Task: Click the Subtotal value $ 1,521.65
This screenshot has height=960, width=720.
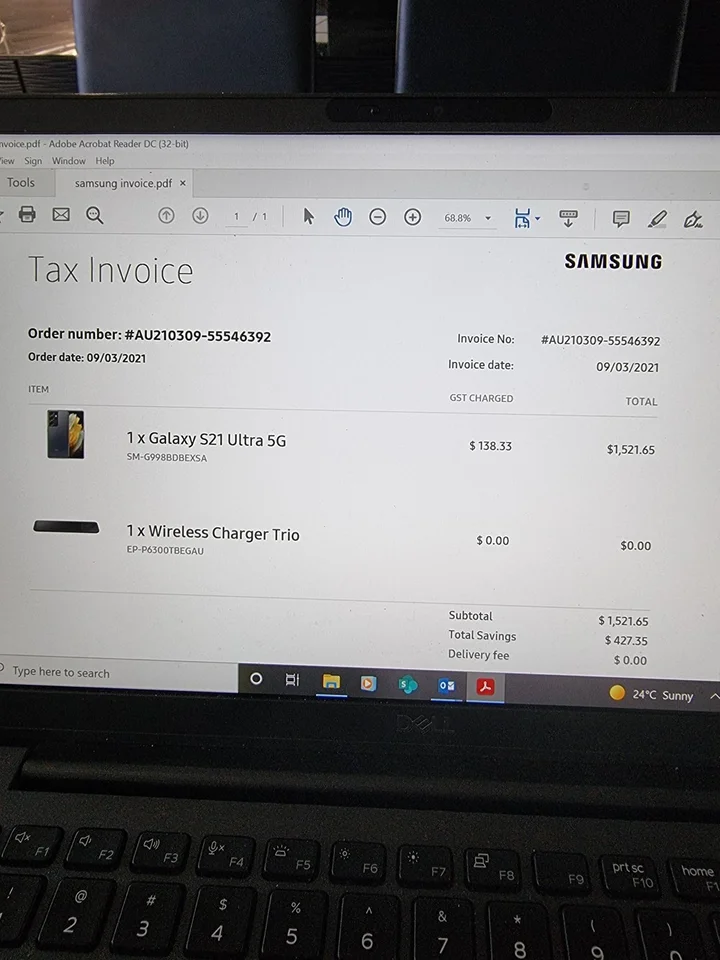Action: [623, 621]
